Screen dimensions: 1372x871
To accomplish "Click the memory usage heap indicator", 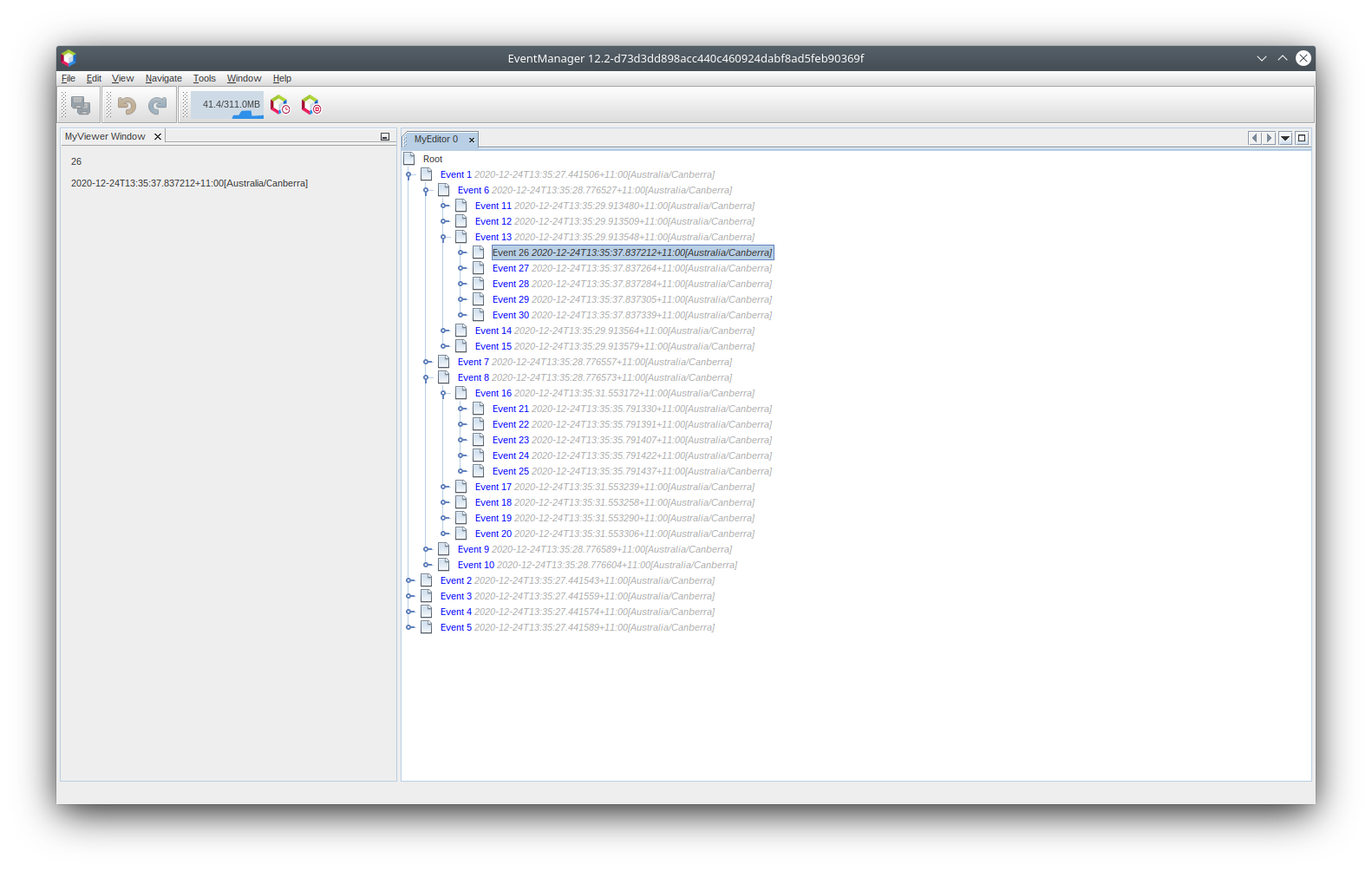I will click(231, 105).
